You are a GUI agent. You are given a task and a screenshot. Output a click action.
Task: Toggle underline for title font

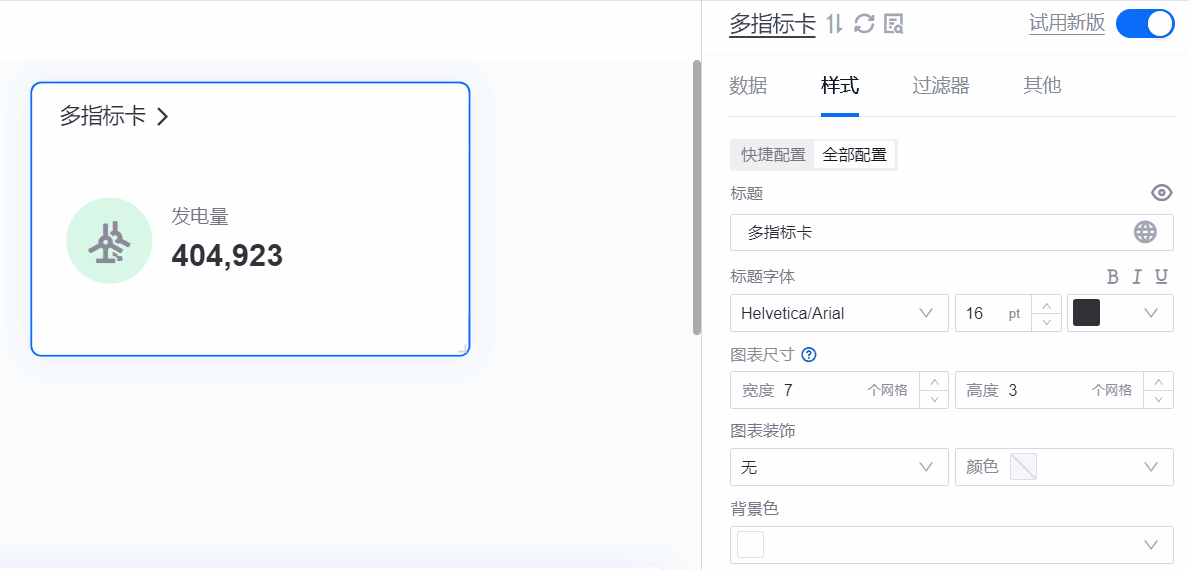[x=1161, y=277]
